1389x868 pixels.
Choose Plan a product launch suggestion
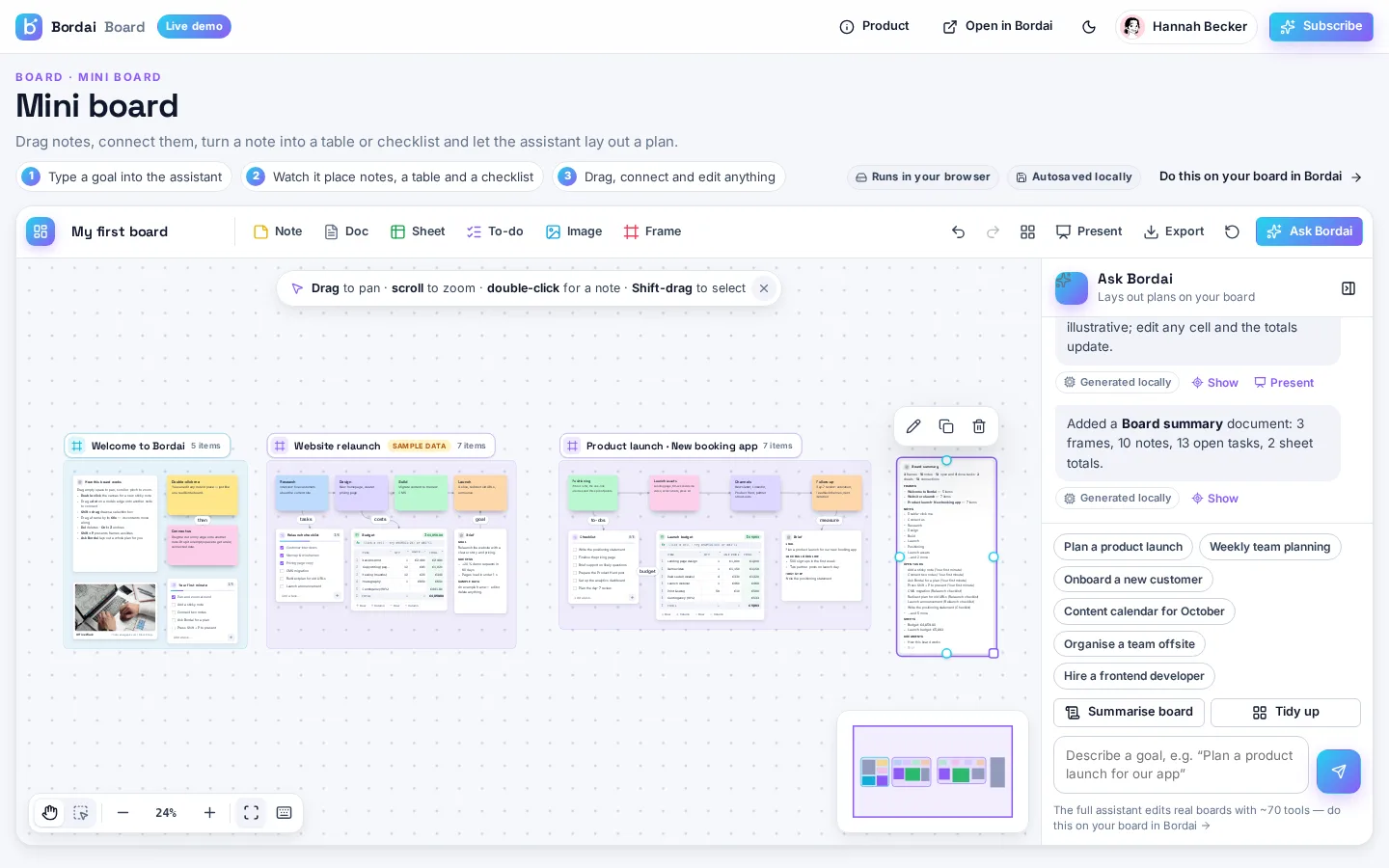(x=1123, y=547)
